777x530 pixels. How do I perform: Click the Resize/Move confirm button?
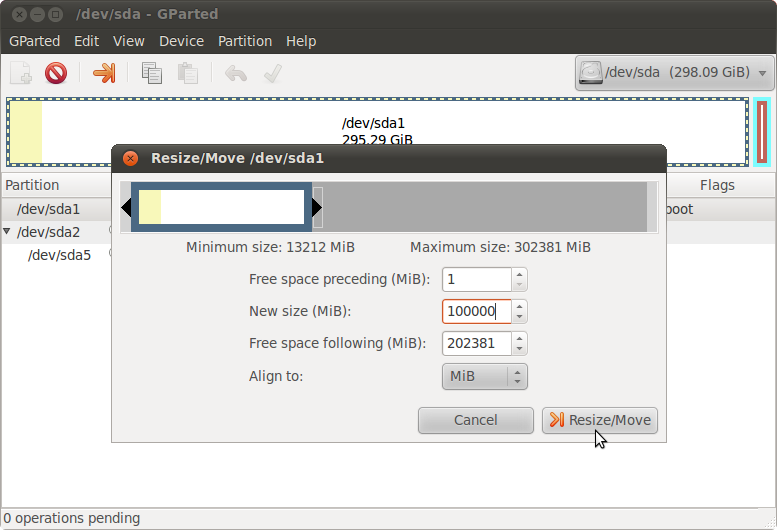(x=600, y=421)
